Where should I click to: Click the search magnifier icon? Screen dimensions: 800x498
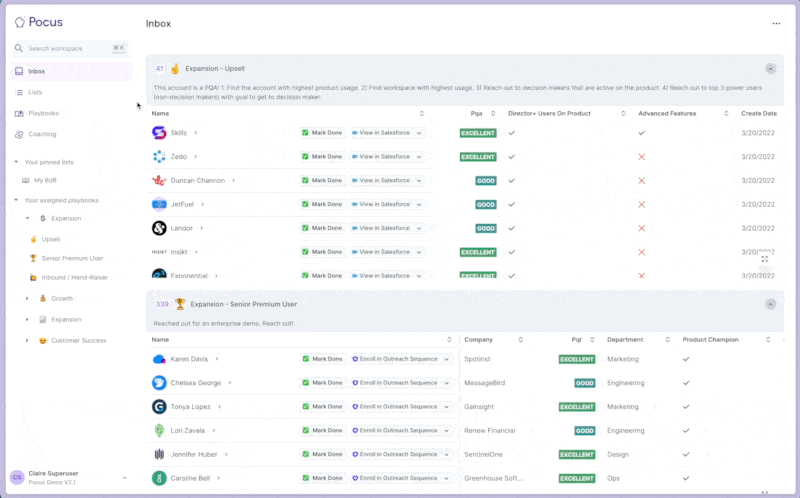point(19,48)
